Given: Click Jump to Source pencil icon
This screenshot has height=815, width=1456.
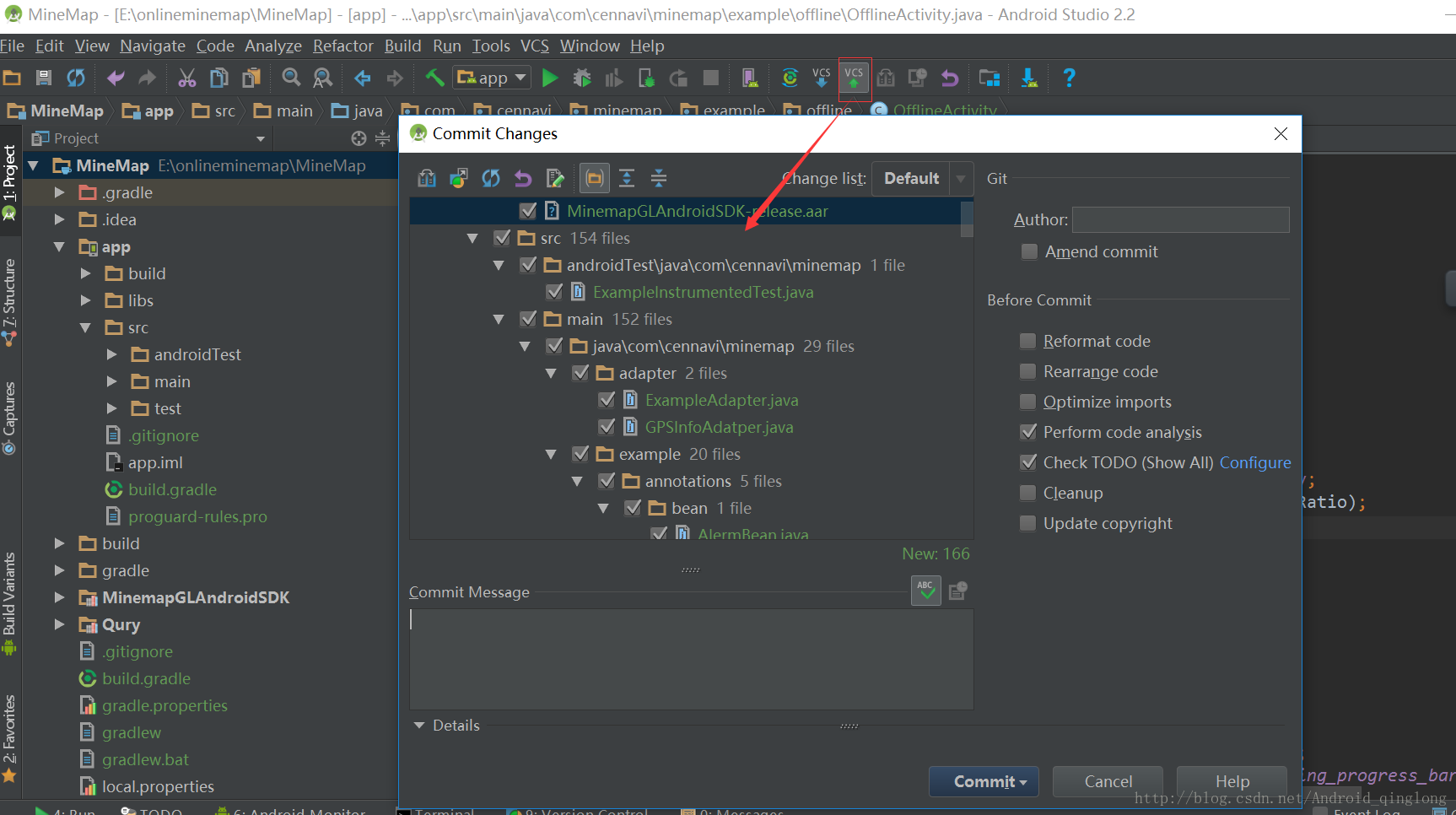Looking at the screenshot, I should point(555,178).
